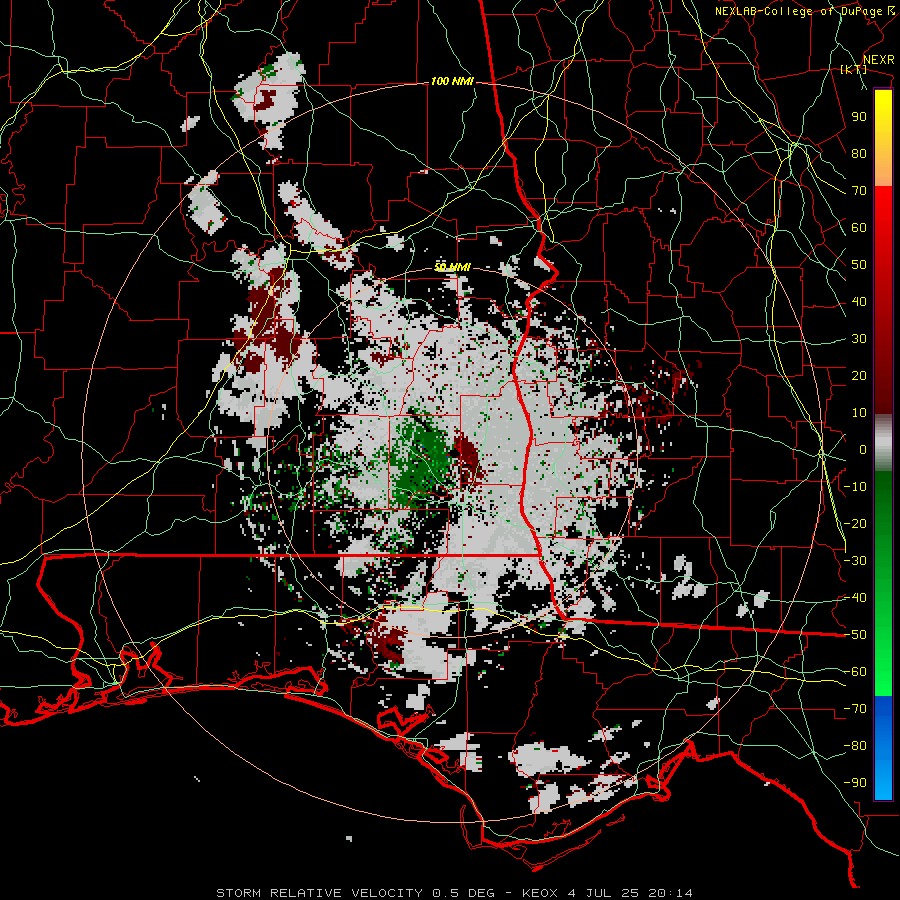Select the 60 value on velocity scale
The width and height of the screenshot is (900, 900).
pyautogui.click(x=859, y=228)
